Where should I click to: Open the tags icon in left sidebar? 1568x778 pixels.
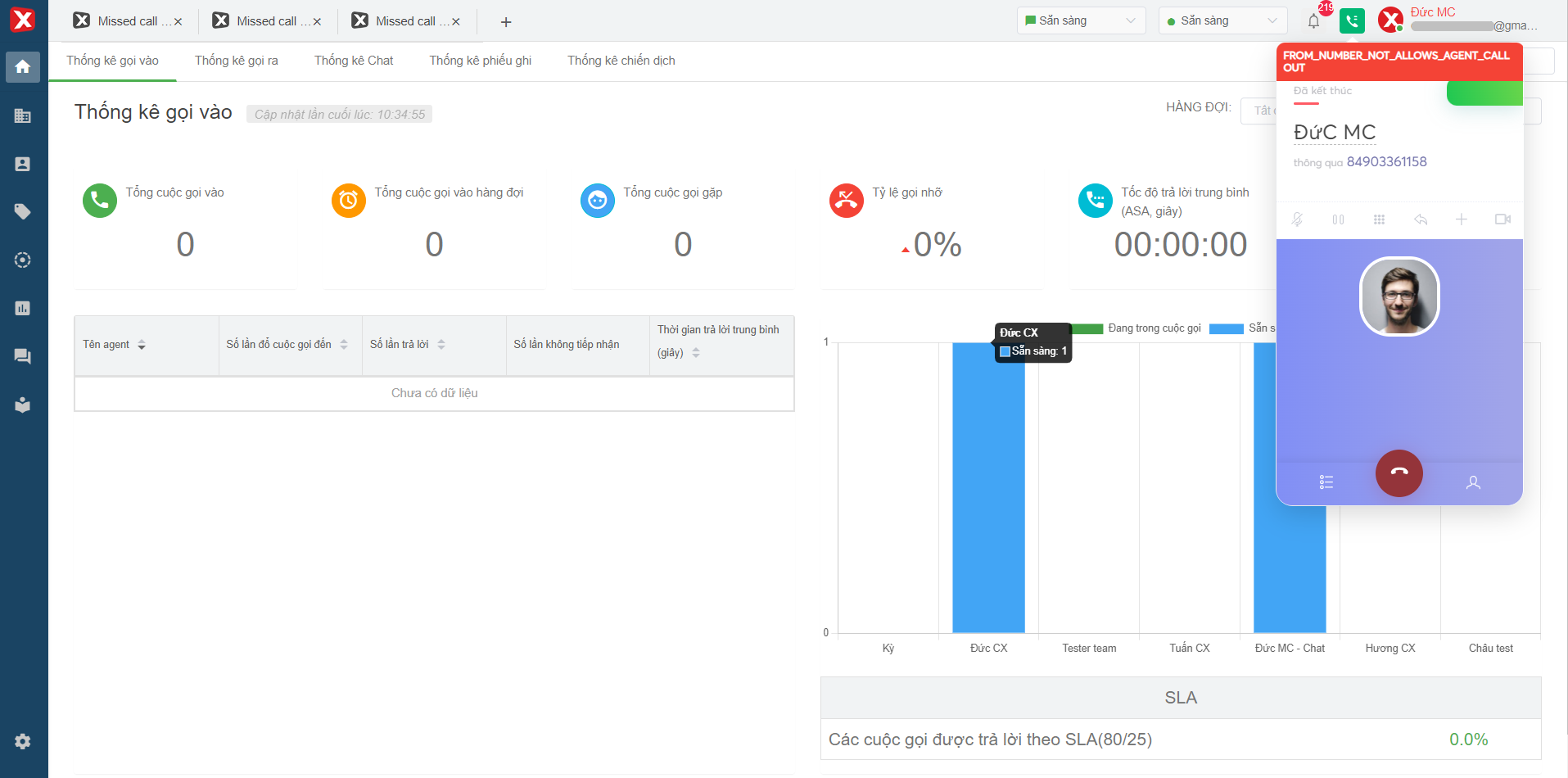(23, 212)
